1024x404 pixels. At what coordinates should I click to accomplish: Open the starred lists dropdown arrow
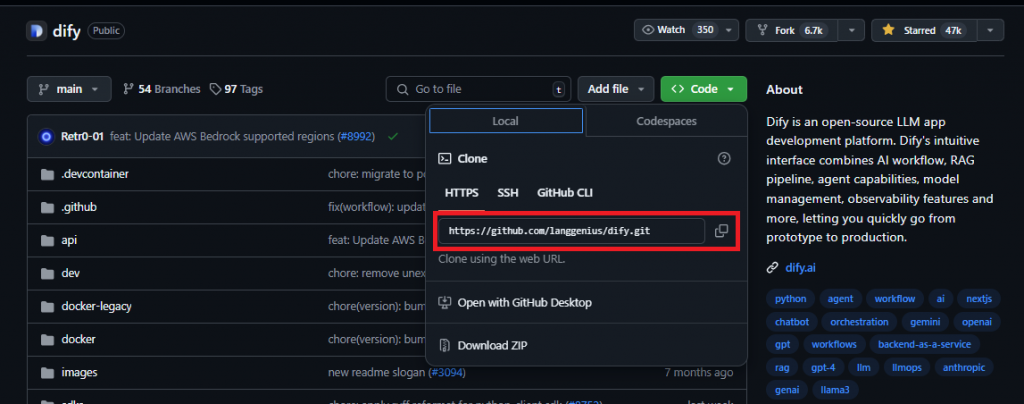click(991, 31)
